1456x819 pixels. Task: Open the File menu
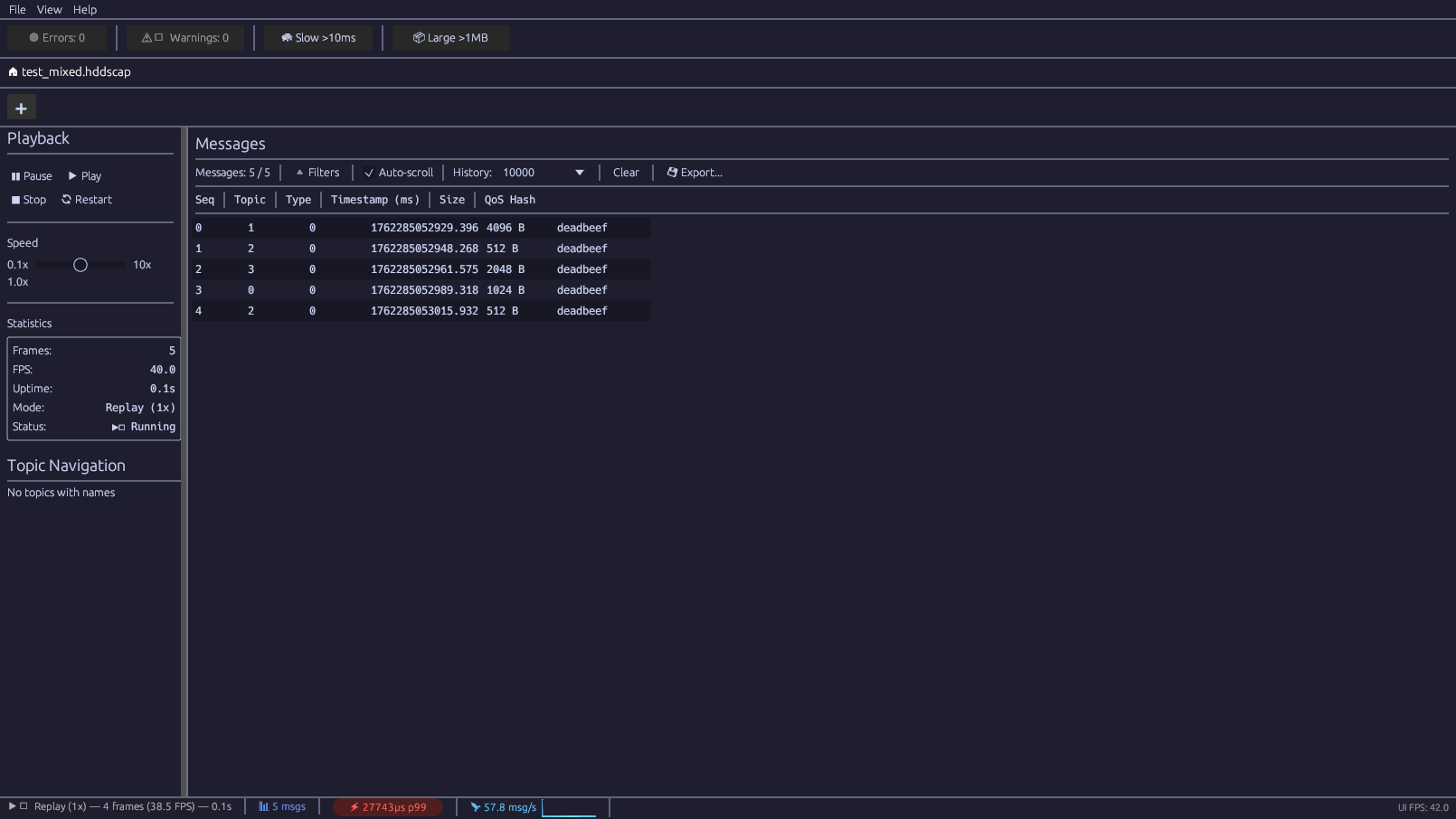coord(17,10)
